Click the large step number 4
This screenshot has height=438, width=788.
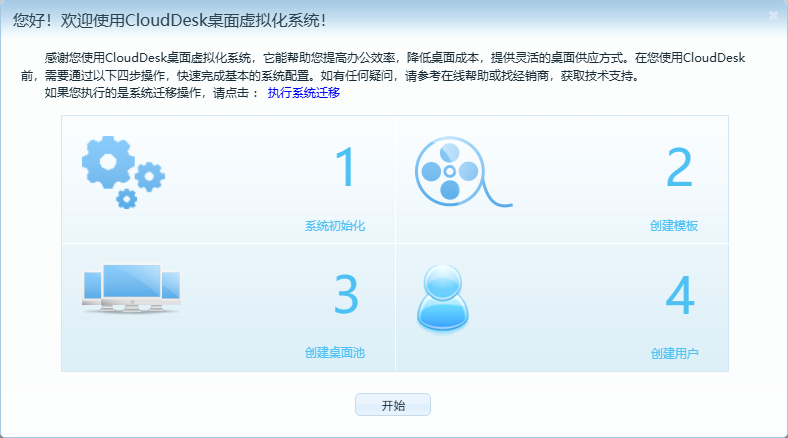coord(680,295)
